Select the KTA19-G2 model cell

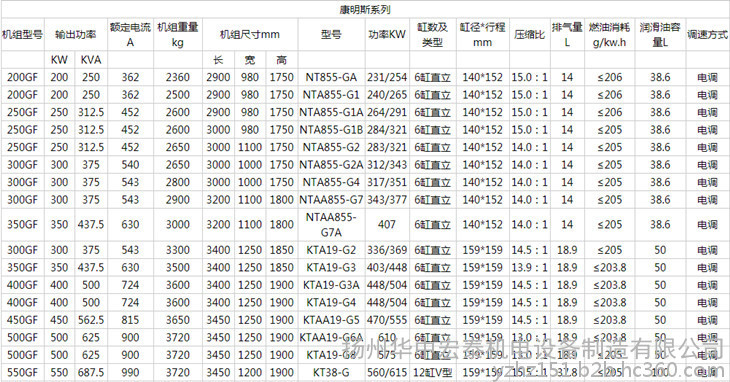[x=331, y=250]
